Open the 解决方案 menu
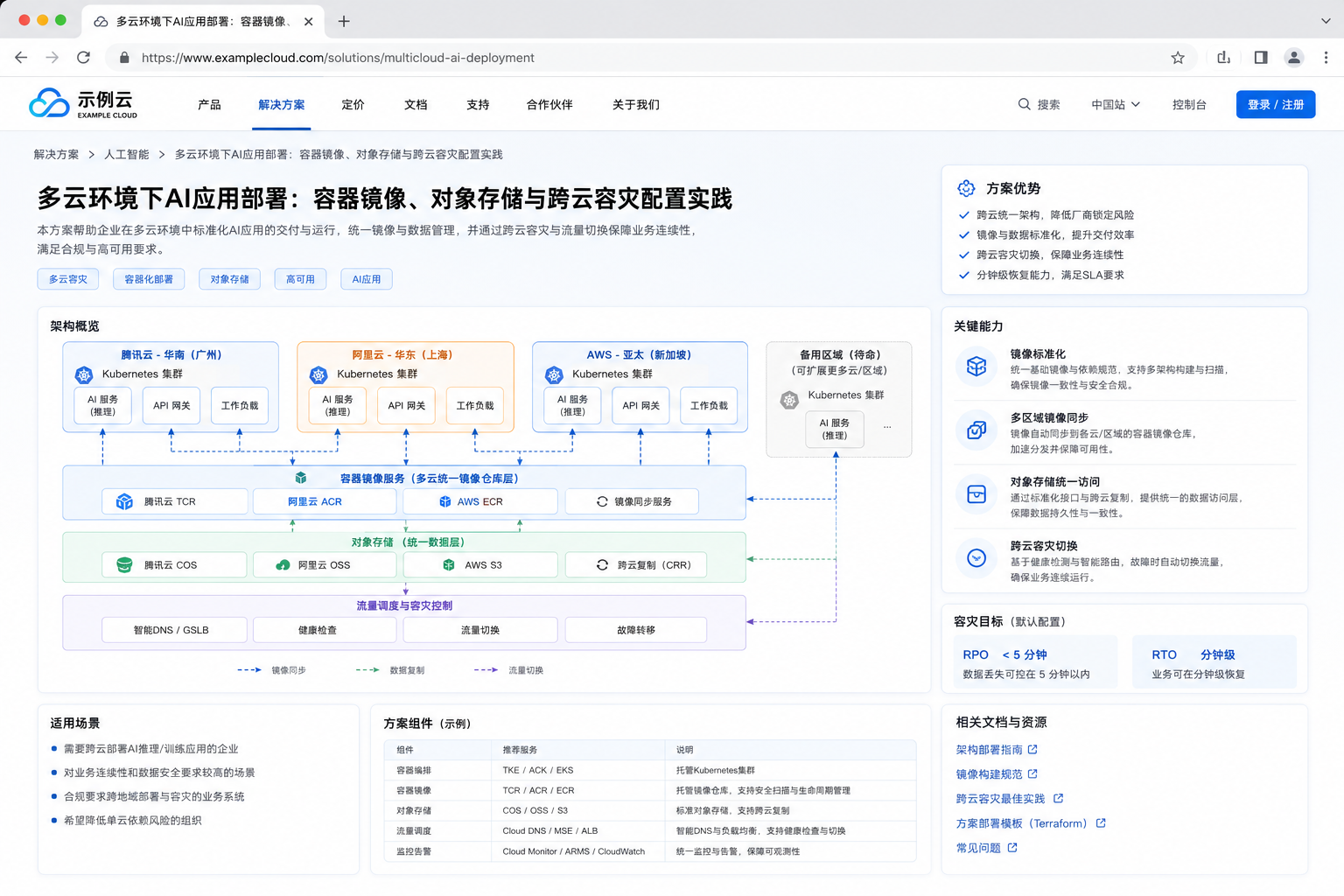This screenshot has width=1344, height=896. pos(282,104)
